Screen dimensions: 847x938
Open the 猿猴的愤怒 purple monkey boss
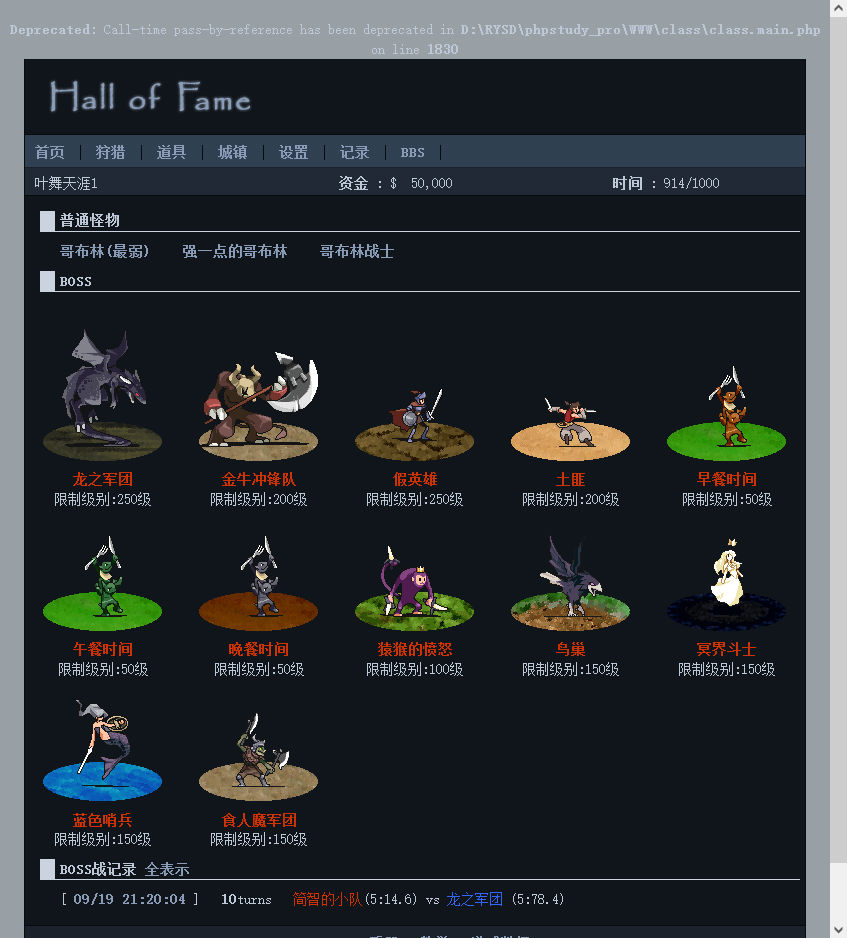tap(415, 587)
